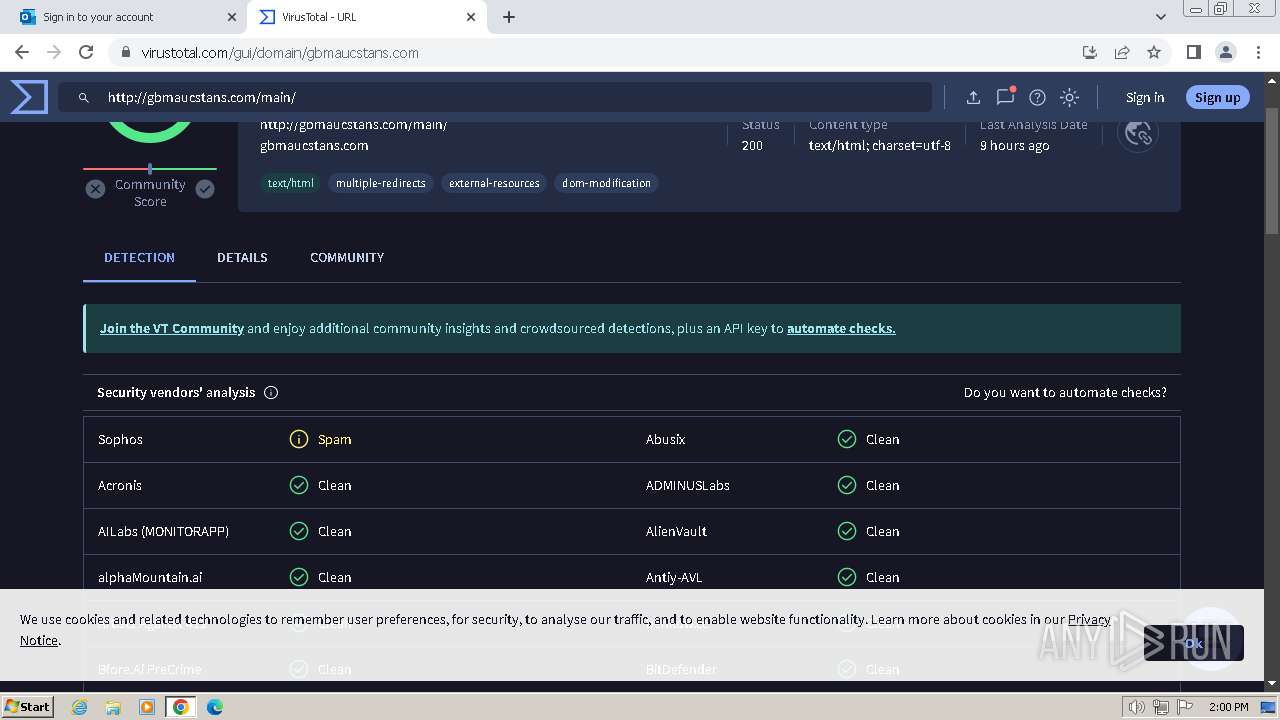Open Chrome from the taskbar
The image size is (1280, 720).
point(180,707)
